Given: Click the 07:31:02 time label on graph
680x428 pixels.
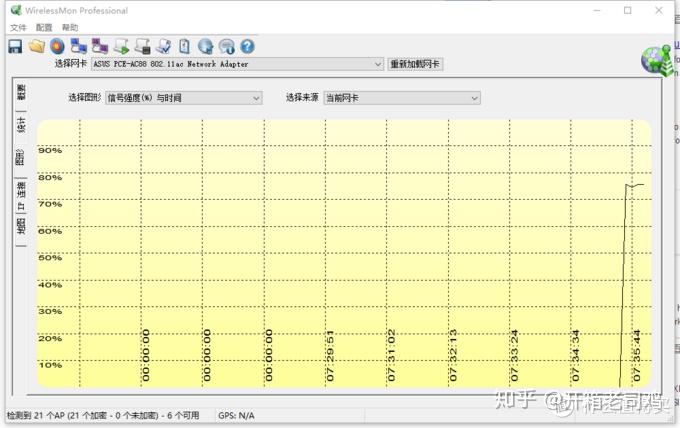Looking at the screenshot, I should (391, 356).
